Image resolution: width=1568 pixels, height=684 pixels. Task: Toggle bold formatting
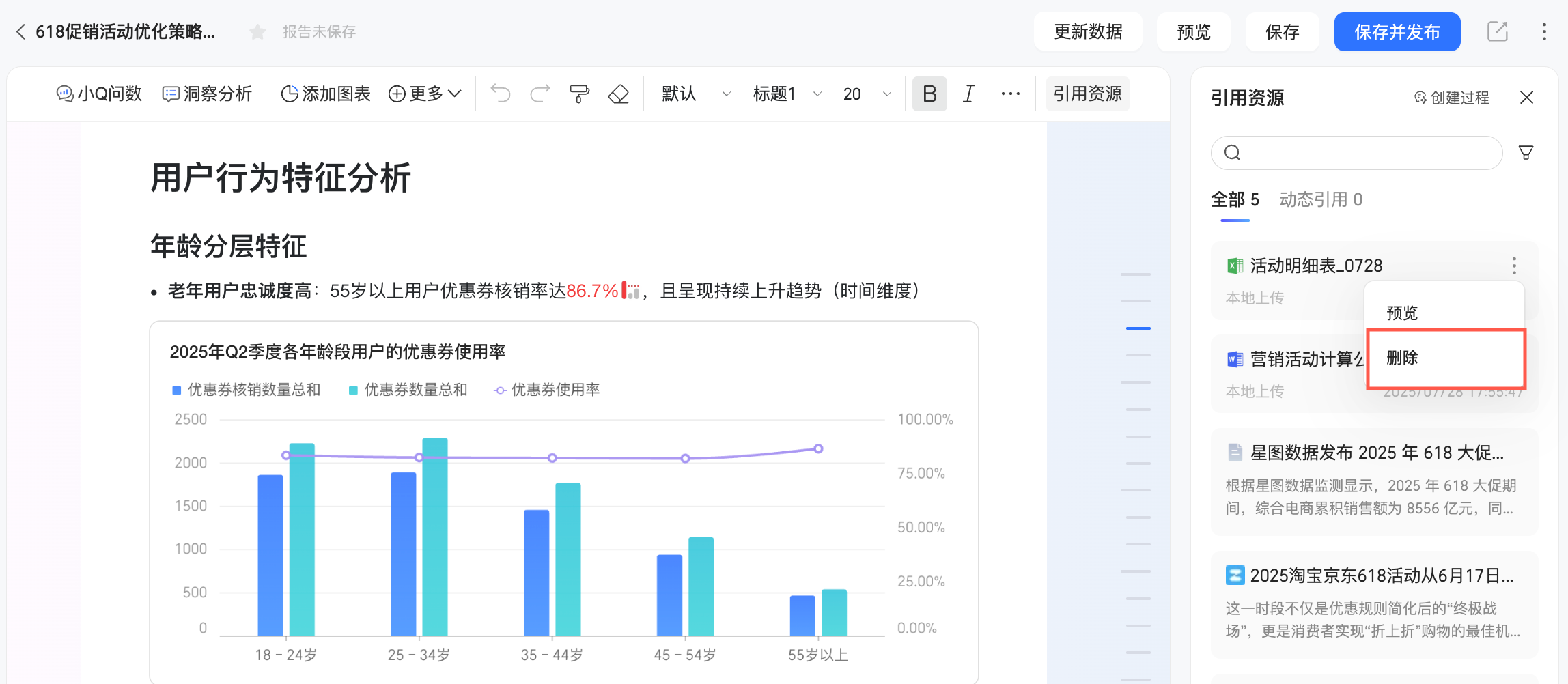(x=929, y=94)
